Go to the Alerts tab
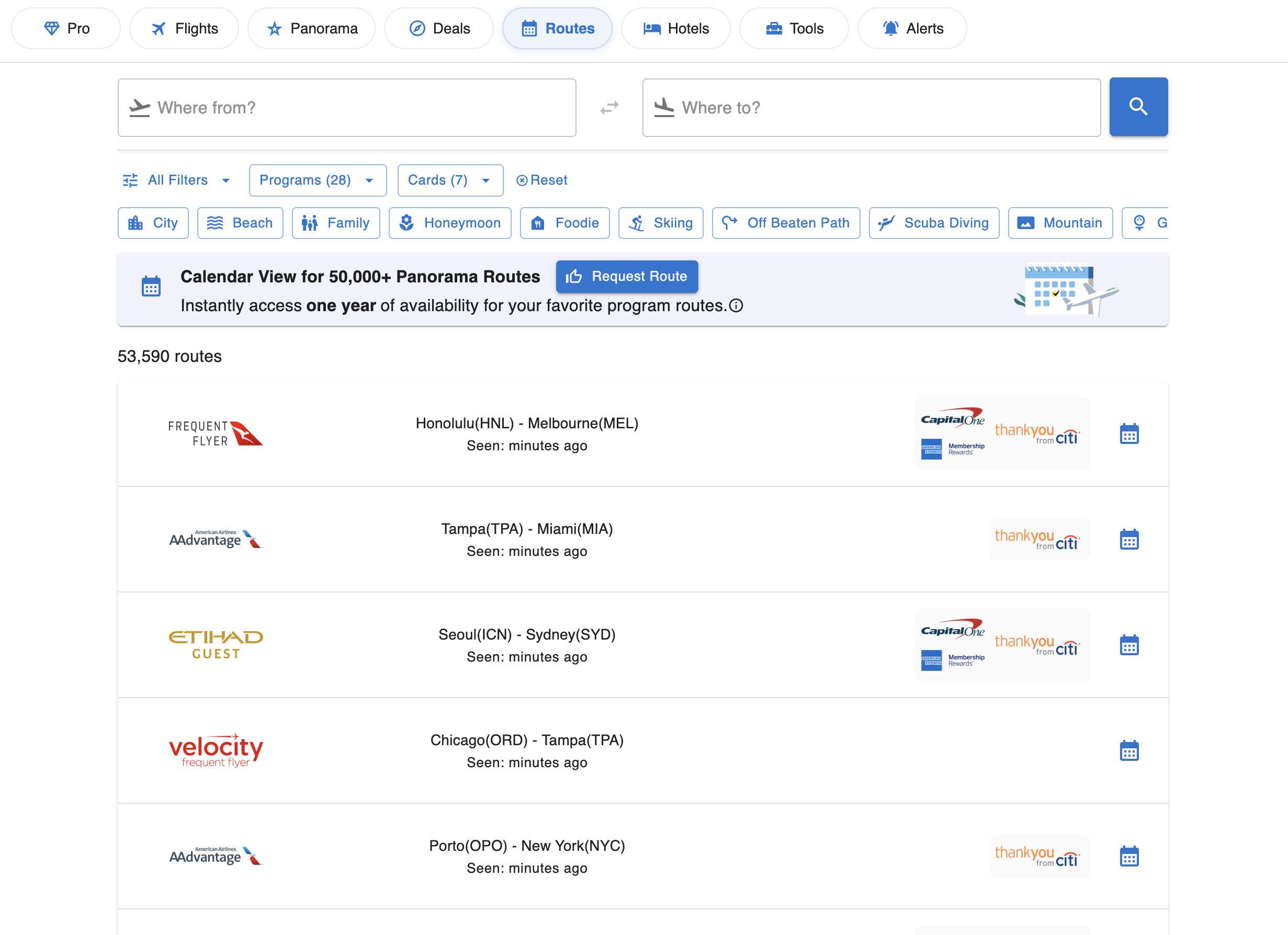 pyautogui.click(x=912, y=28)
